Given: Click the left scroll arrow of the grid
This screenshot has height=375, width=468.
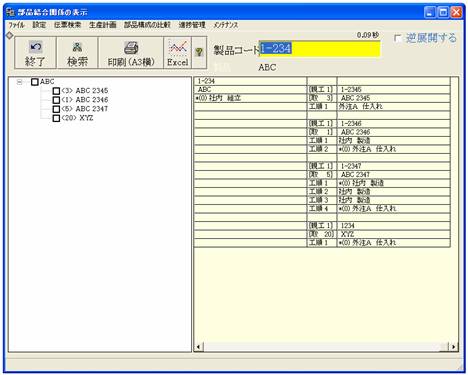Looking at the screenshot, I should pyautogui.click(x=198, y=347).
